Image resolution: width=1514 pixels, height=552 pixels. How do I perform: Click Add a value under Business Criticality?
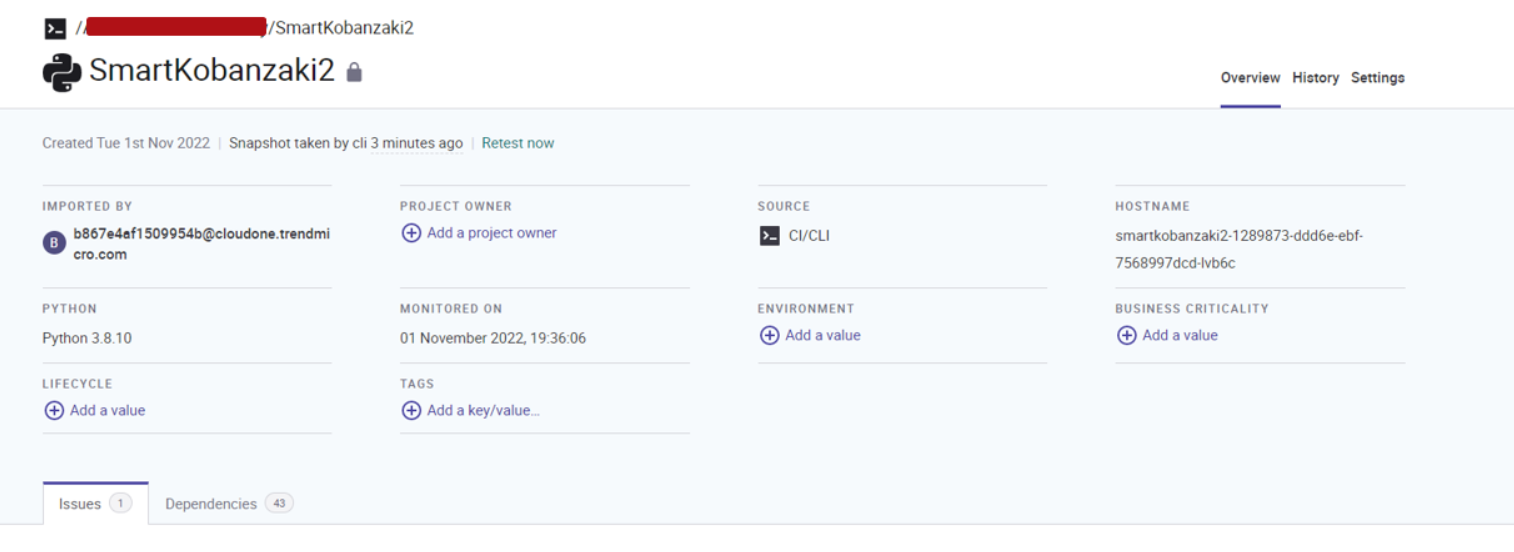click(x=1180, y=336)
